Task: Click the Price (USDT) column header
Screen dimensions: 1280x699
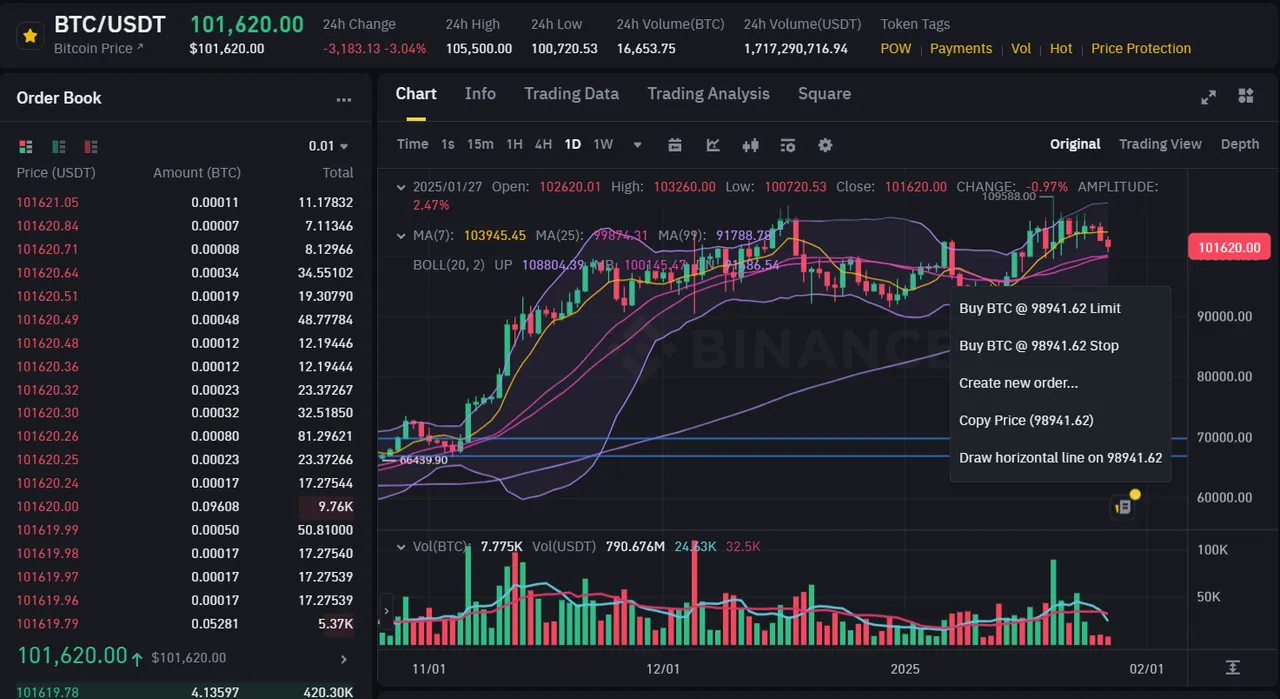Action: tap(56, 173)
